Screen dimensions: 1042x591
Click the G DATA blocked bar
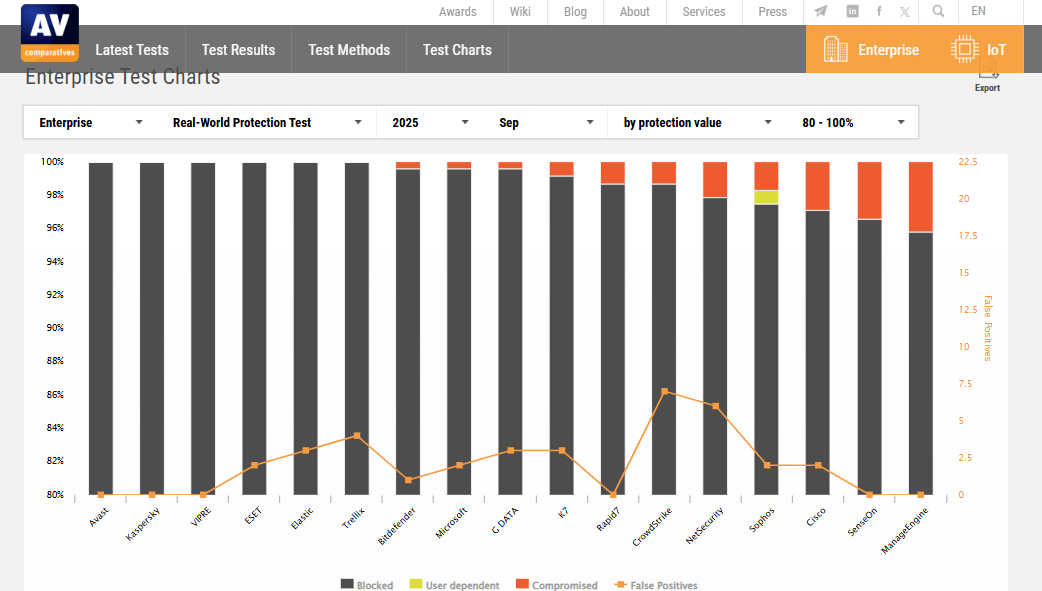(510, 332)
